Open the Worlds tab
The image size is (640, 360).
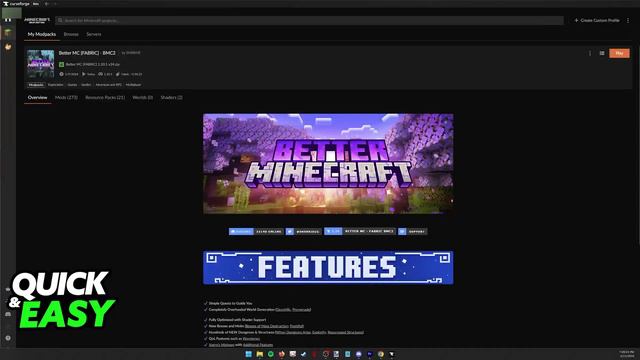coord(142,98)
